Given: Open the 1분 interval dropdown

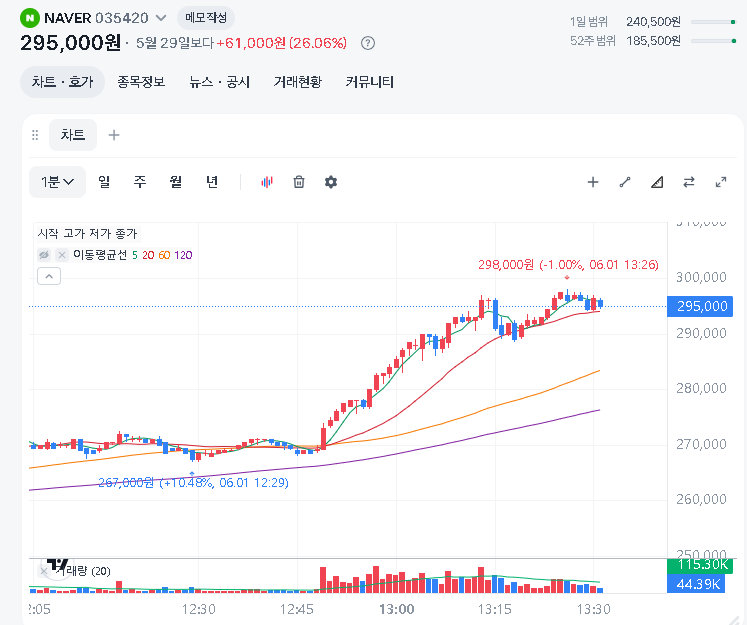Looking at the screenshot, I should (x=57, y=182).
